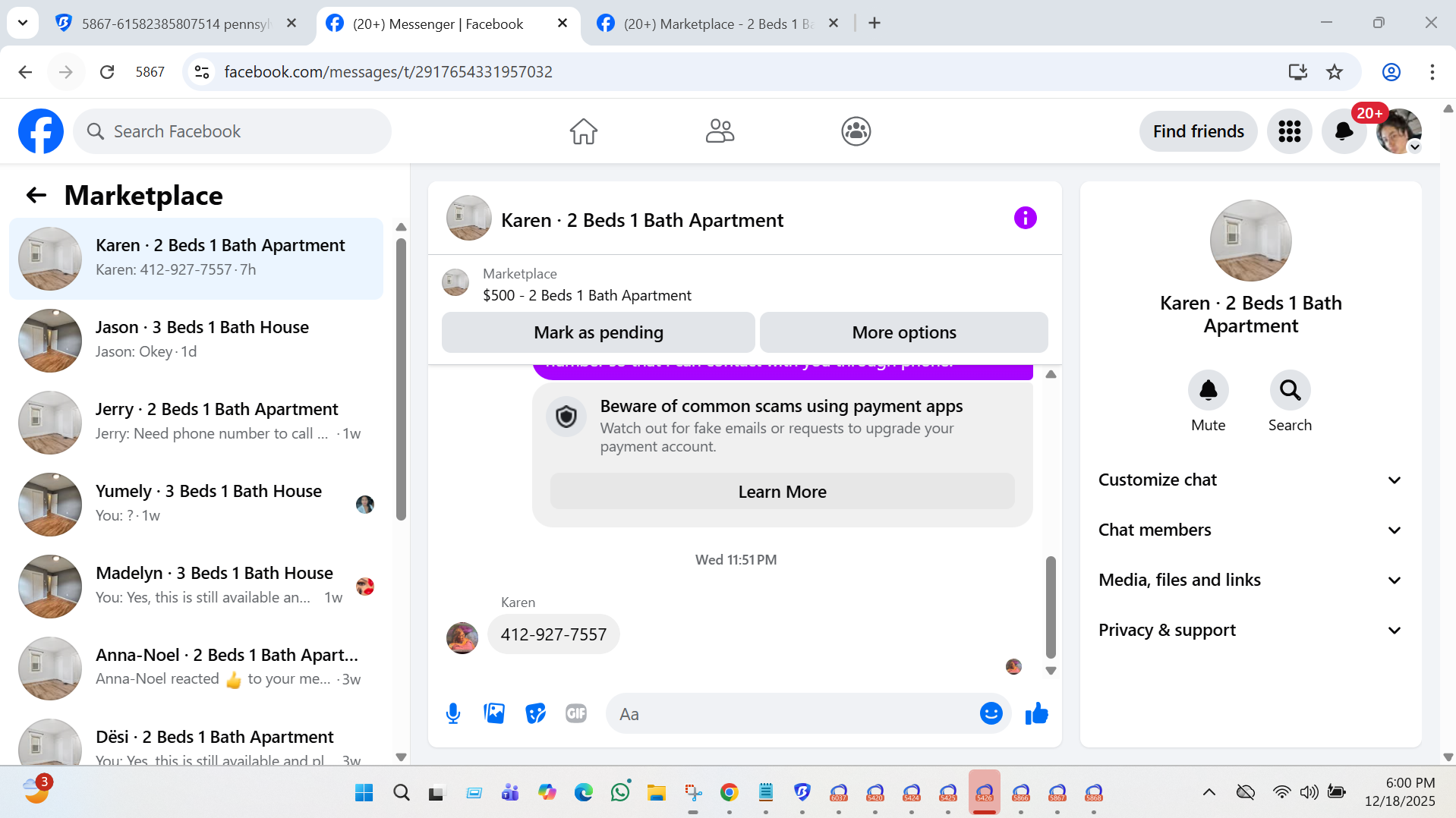Open Chrome three-dot menu
This screenshot has width=1456, height=818.
point(1432,72)
